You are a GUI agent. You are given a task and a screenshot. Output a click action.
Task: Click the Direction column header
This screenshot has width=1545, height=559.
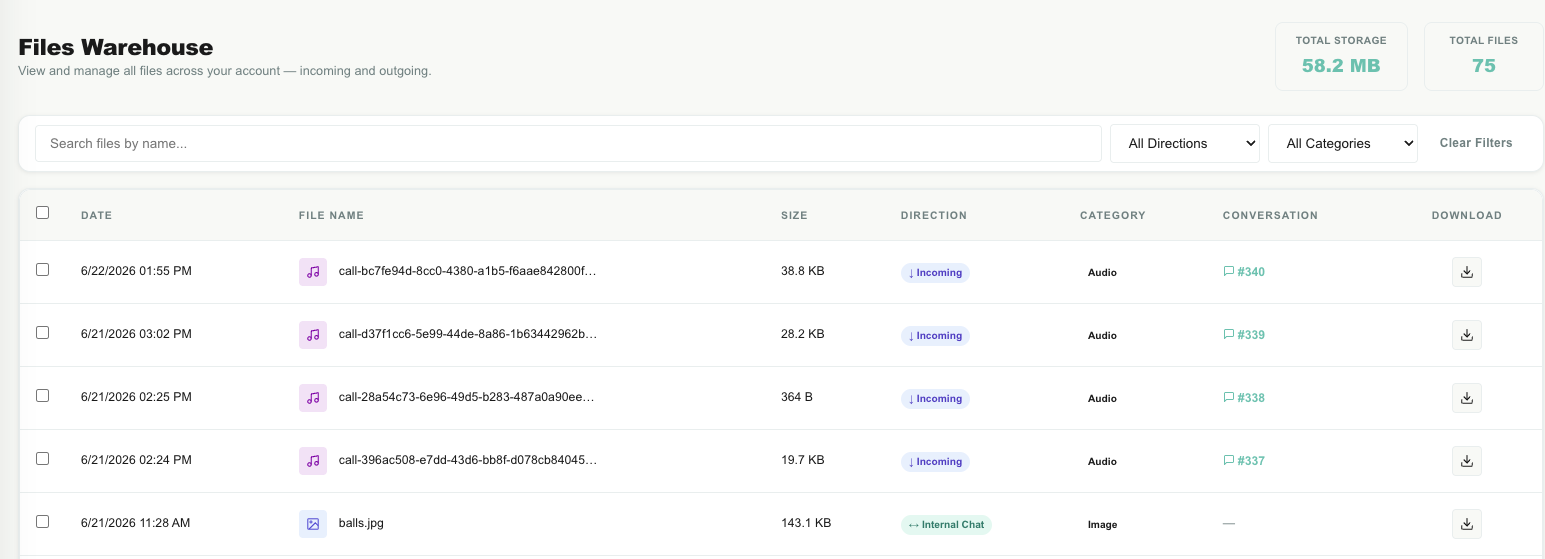pyautogui.click(x=934, y=215)
